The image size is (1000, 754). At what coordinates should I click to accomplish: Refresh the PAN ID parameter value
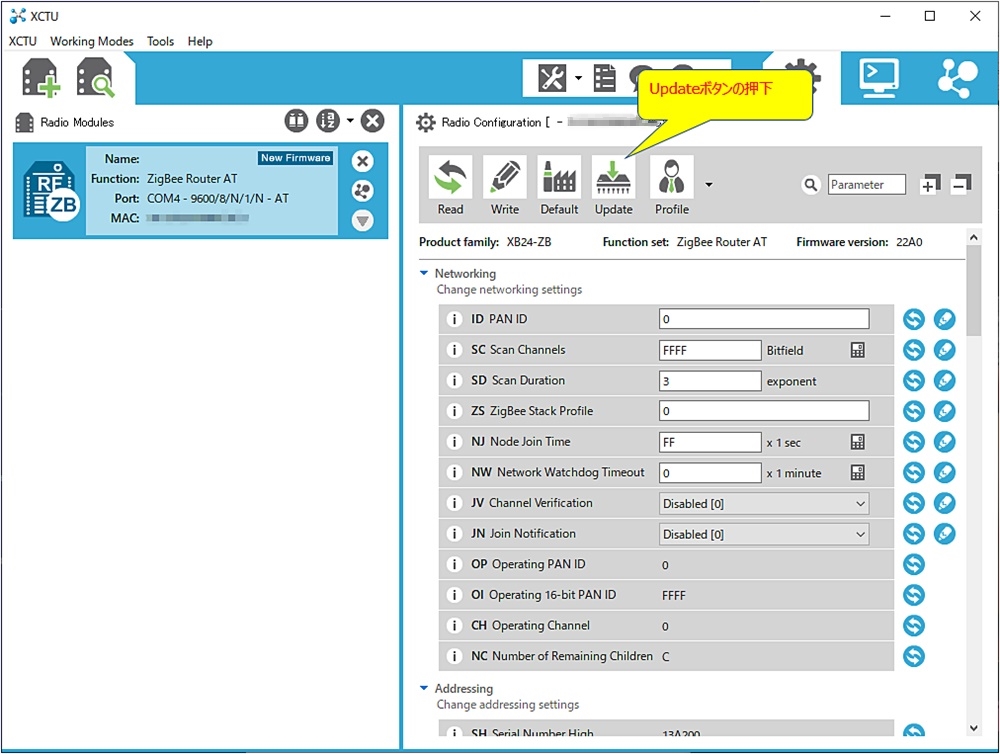pyautogui.click(x=913, y=320)
